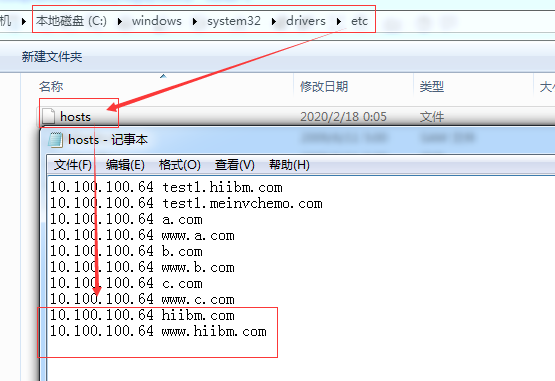
Task: Click the line ending with b.com without www
Action: (x=126, y=251)
